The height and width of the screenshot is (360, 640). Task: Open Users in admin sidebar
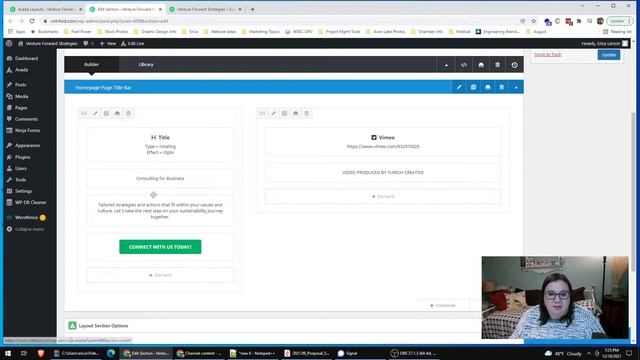(x=21, y=168)
